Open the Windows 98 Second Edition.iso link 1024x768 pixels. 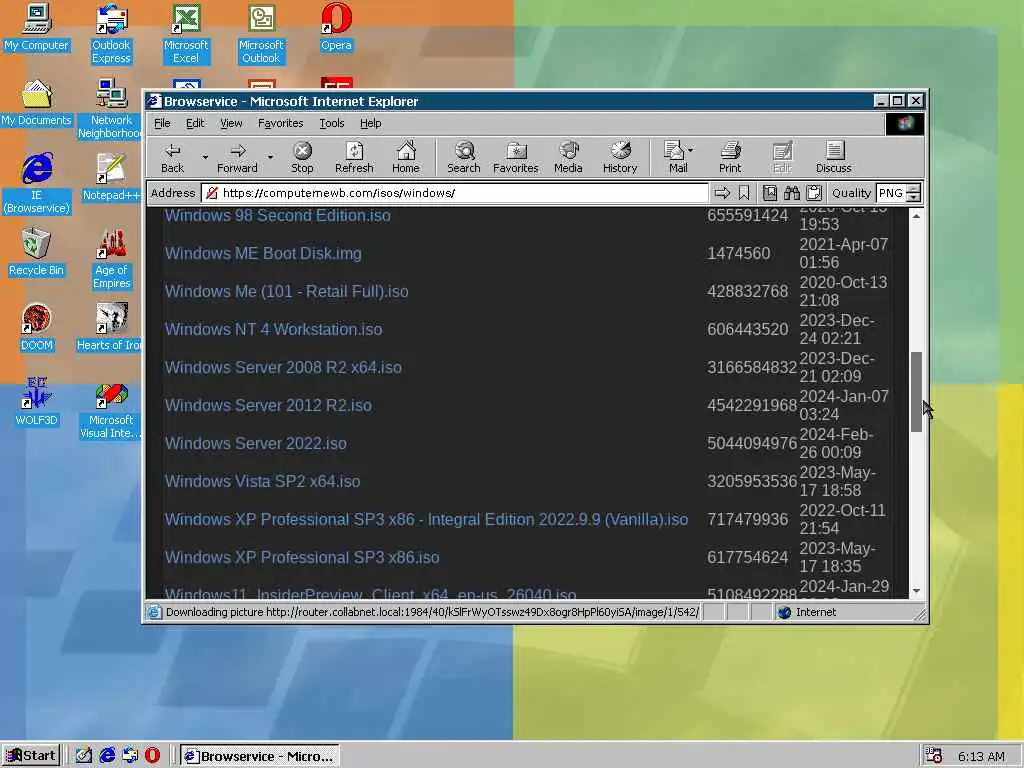pyautogui.click(x=278, y=216)
